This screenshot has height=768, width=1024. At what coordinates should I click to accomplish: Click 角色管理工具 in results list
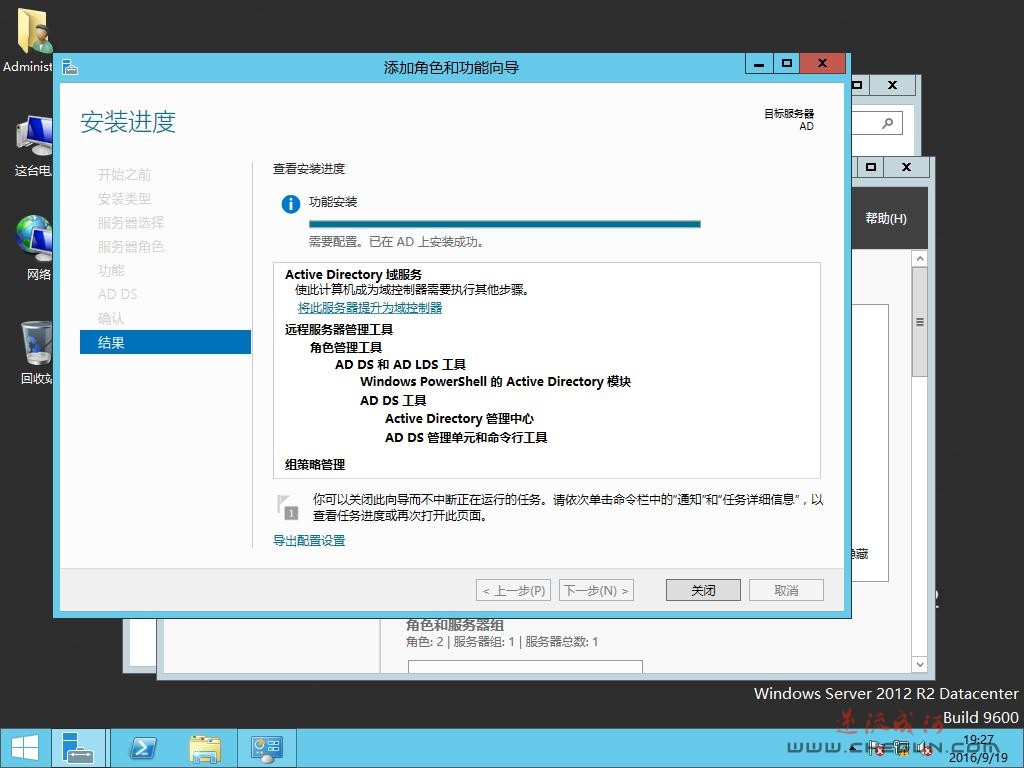pyautogui.click(x=346, y=347)
